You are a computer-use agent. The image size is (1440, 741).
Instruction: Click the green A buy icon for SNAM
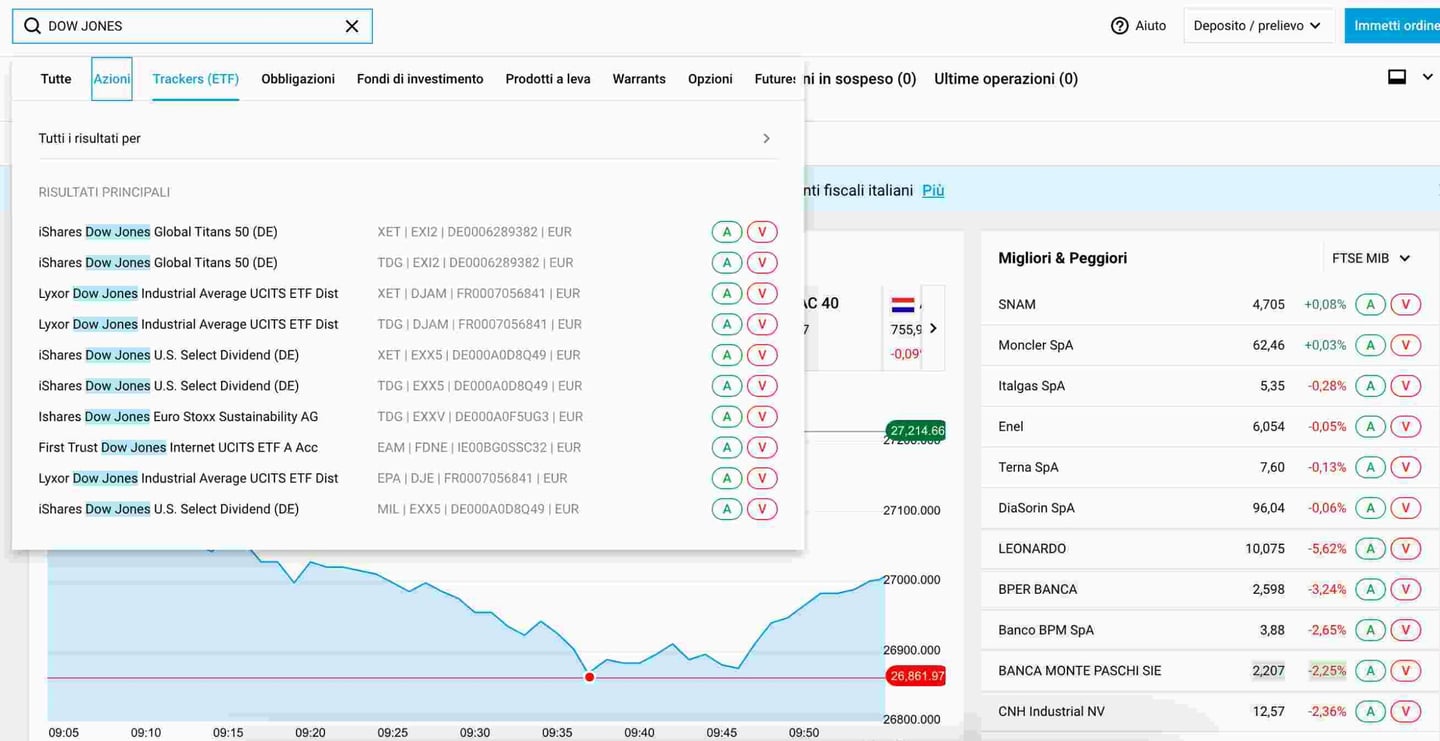click(x=1370, y=304)
